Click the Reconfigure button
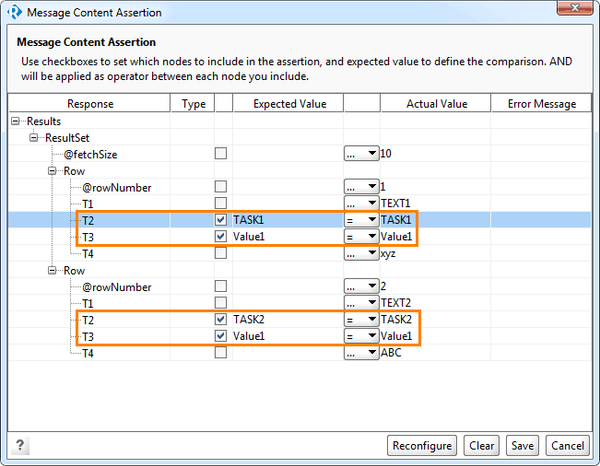 pos(422,445)
